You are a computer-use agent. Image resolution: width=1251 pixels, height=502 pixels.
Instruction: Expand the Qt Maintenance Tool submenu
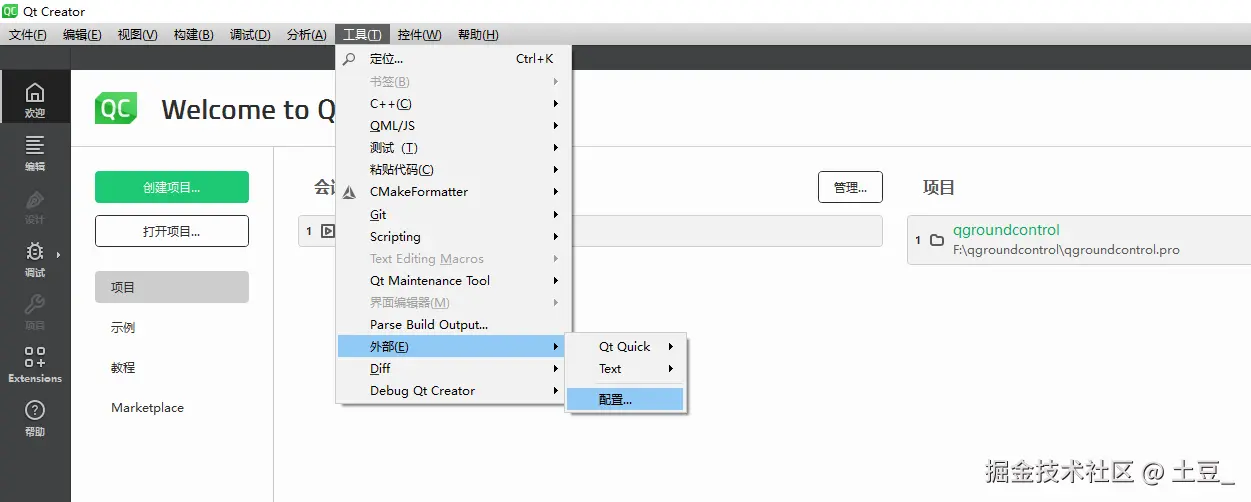point(454,281)
